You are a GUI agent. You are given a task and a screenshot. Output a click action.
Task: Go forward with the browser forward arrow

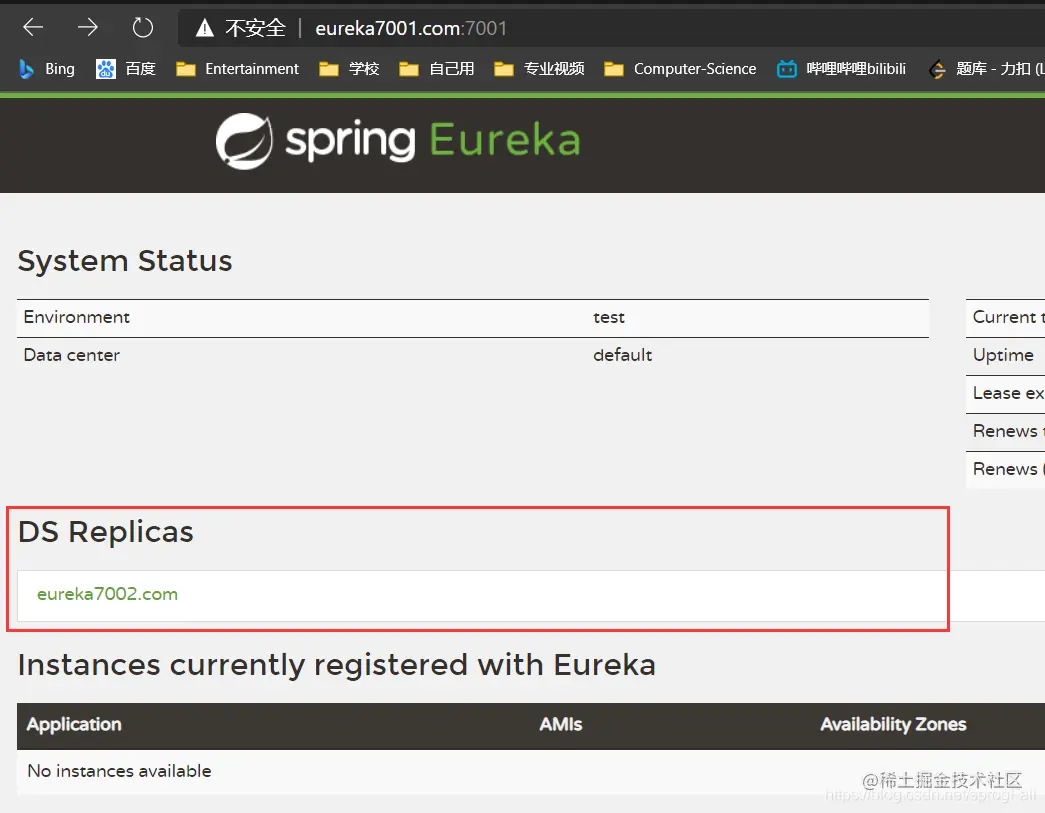pos(87,28)
